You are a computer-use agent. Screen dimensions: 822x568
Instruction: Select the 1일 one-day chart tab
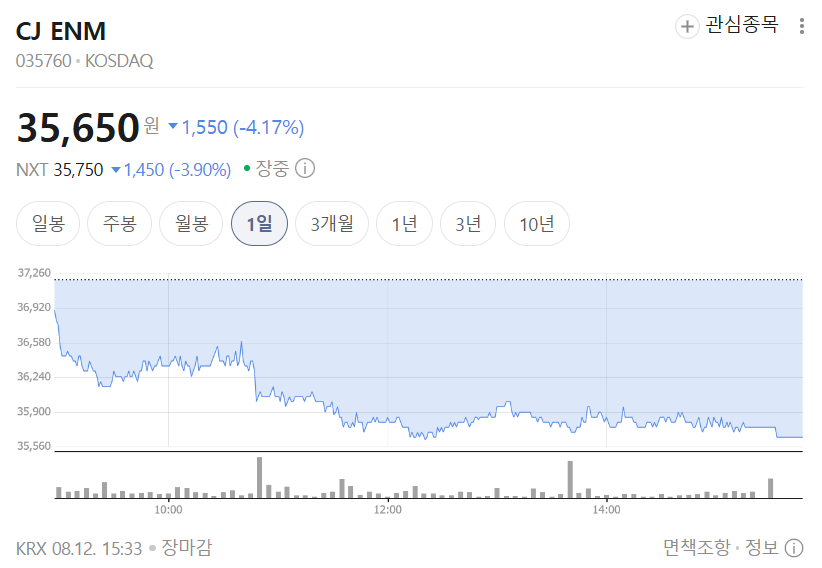pos(259,224)
